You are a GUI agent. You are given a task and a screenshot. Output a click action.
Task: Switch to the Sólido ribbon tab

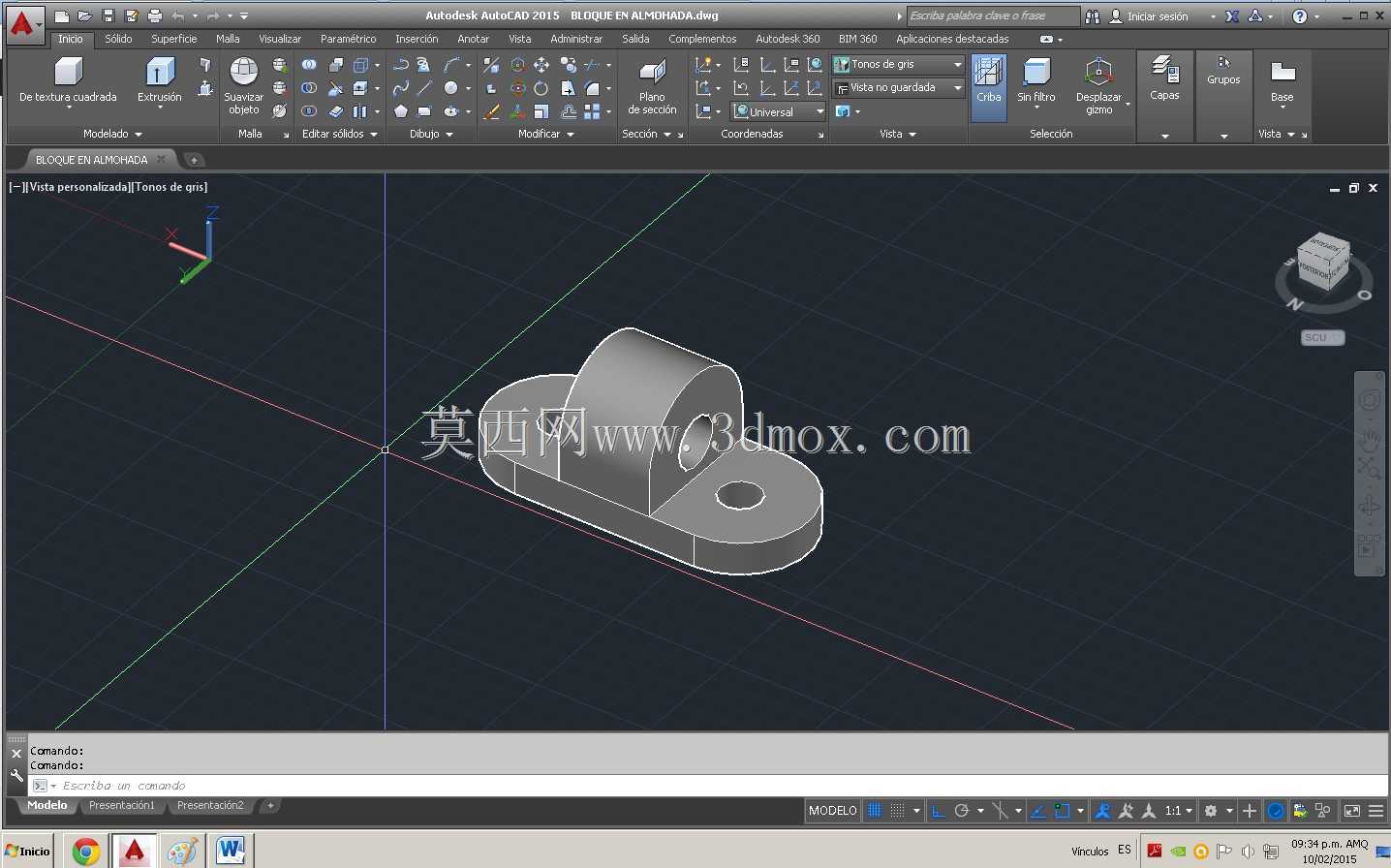click(118, 39)
